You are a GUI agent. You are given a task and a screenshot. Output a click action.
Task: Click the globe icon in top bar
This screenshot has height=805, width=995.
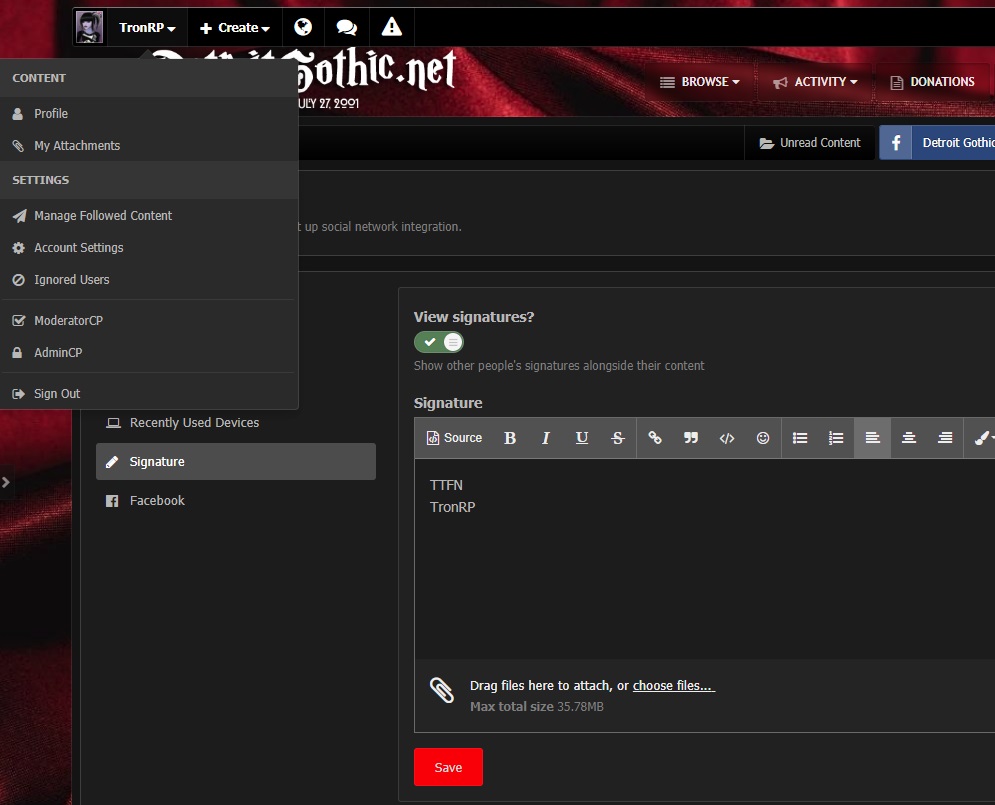(304, 27)
